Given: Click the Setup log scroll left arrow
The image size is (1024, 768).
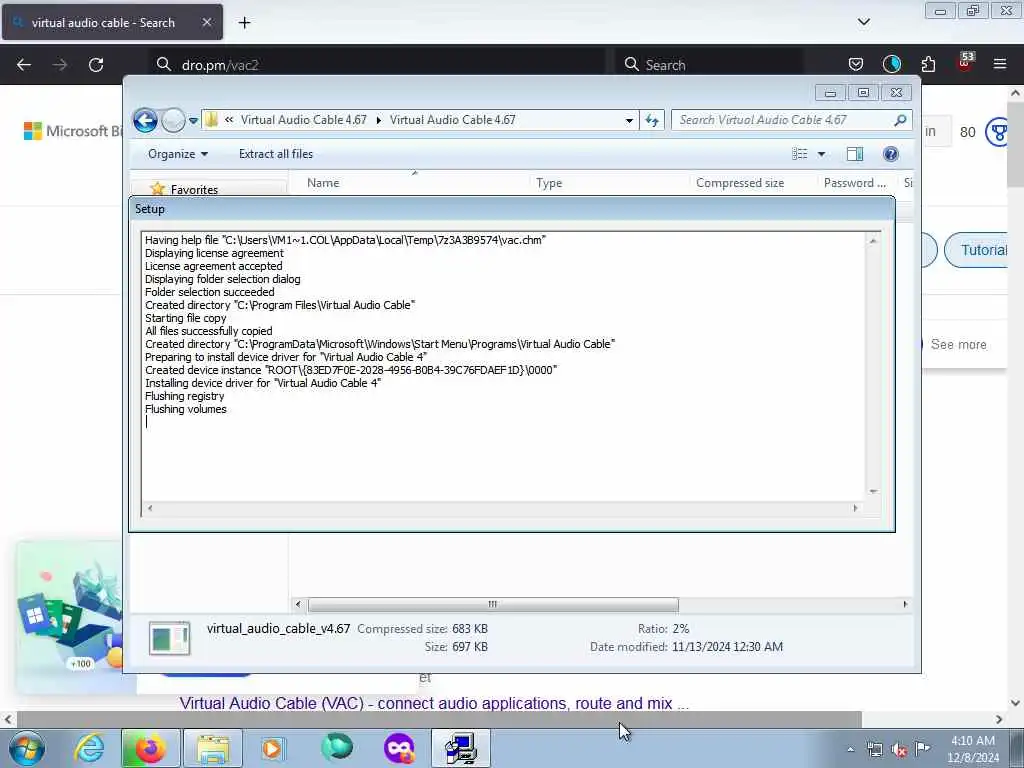Looking at the screenshot, I should 150,508.
